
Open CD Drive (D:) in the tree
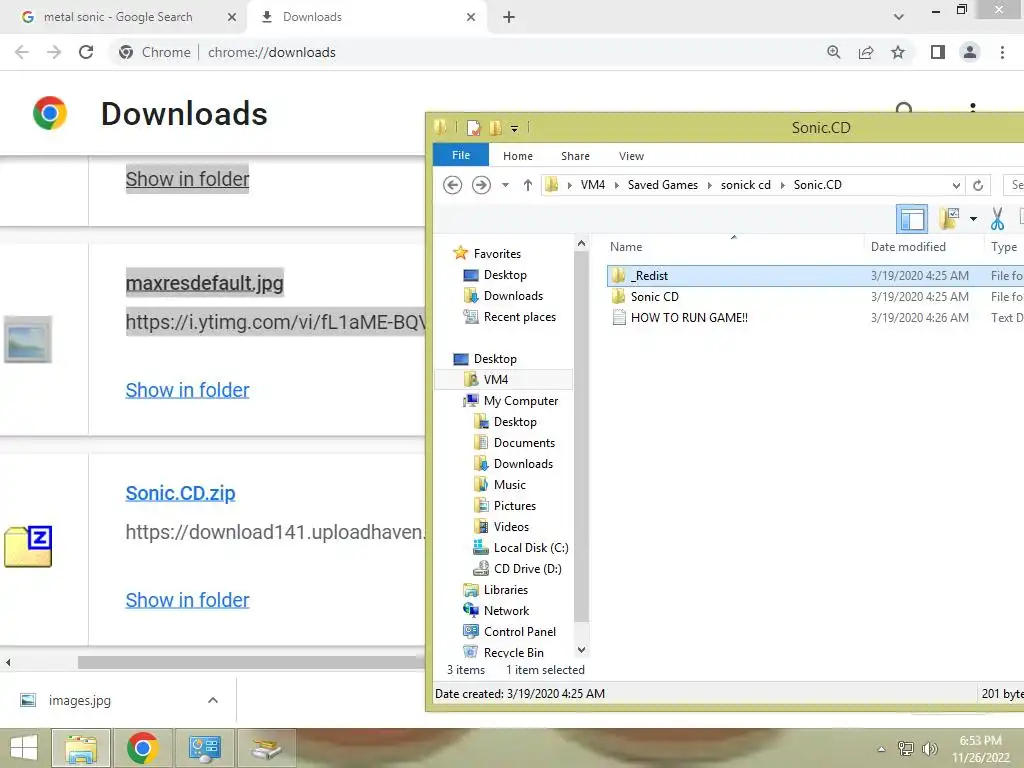click(x=517, y=568)
